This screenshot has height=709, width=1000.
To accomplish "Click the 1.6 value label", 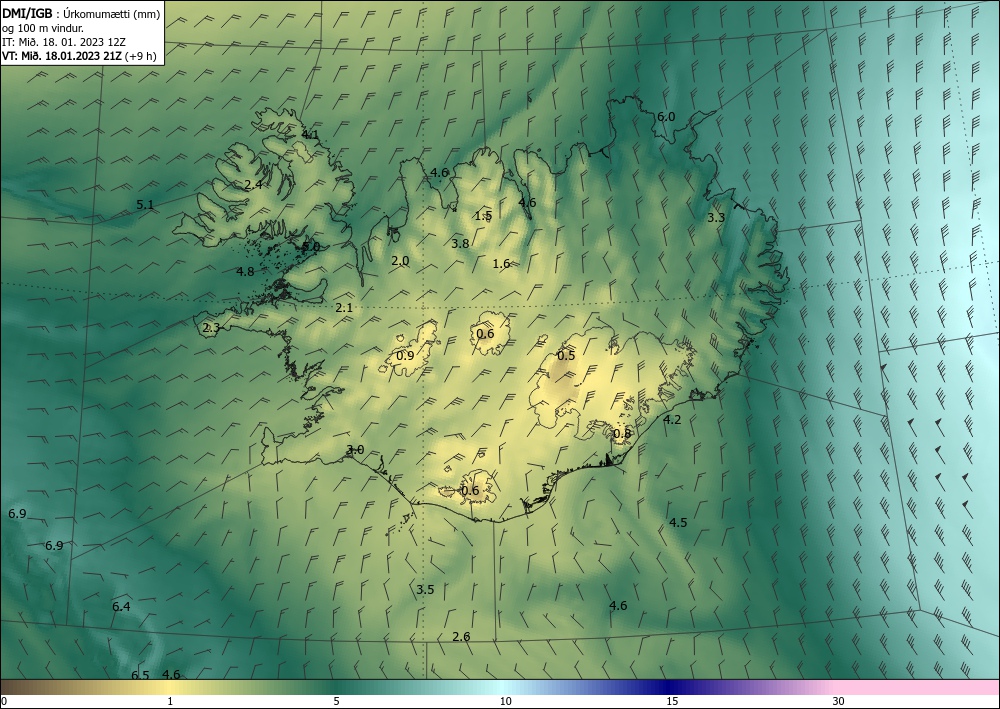I will click(x=501, y=263).
